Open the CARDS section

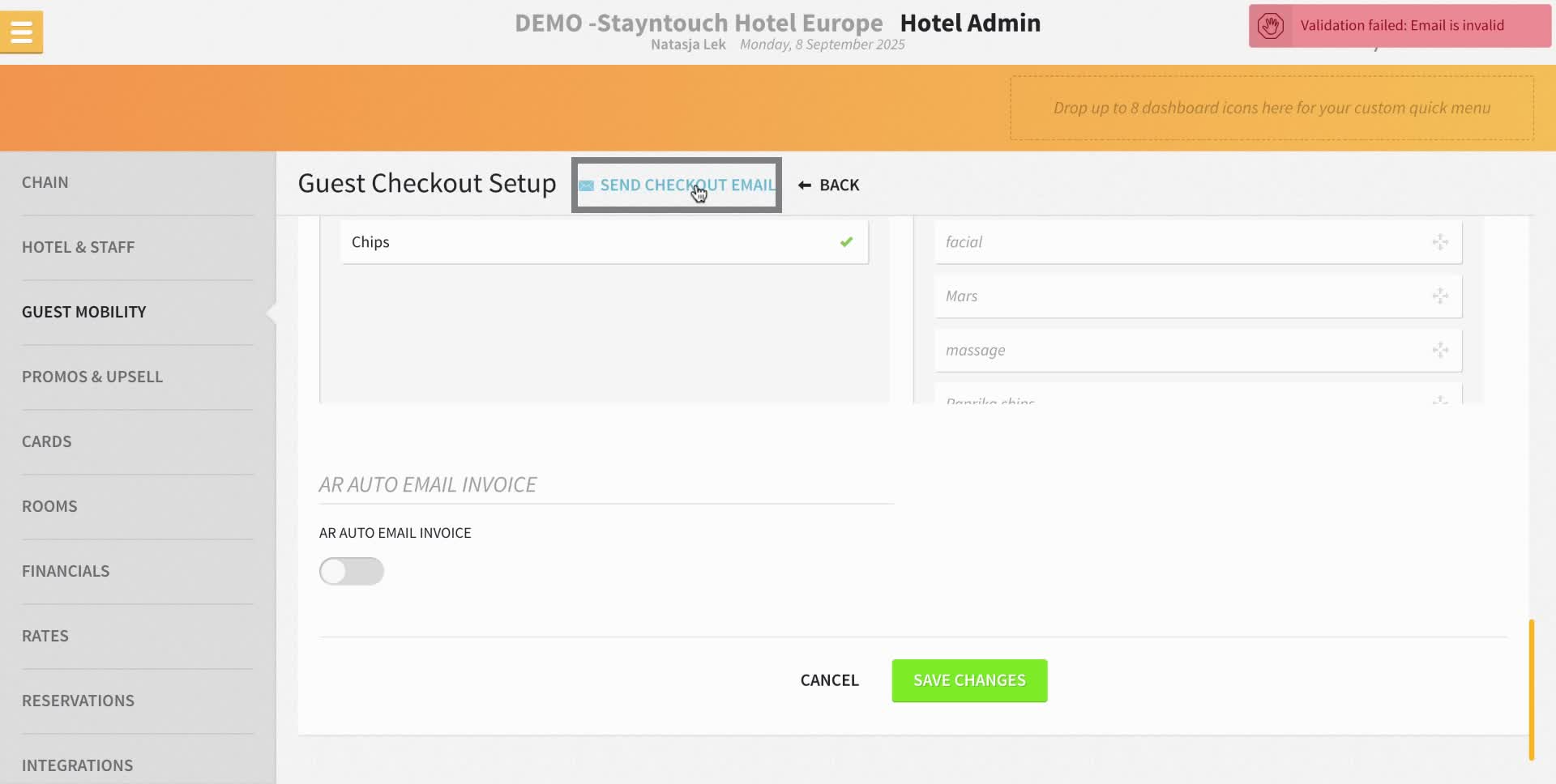(47, 441)
